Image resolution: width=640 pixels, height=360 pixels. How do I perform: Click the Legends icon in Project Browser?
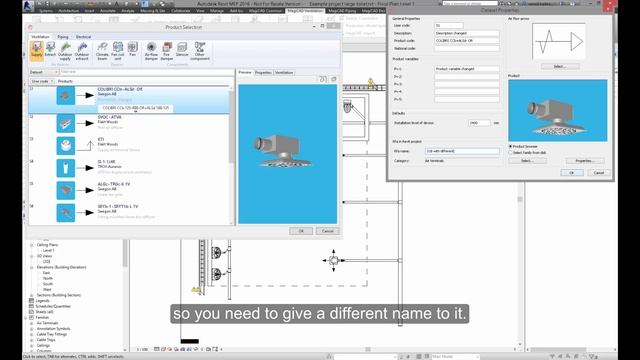click(31, 300)
